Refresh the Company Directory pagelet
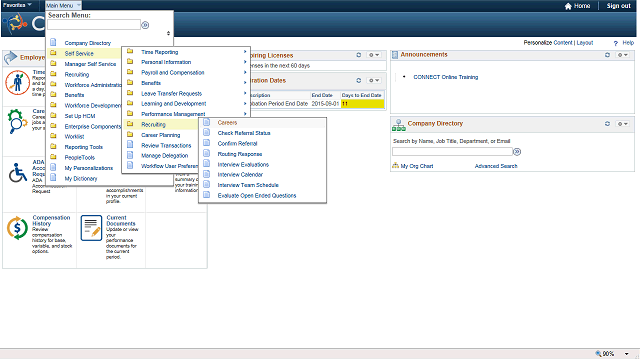This screenshot has width=640, height=360. (x=607, y=124)
